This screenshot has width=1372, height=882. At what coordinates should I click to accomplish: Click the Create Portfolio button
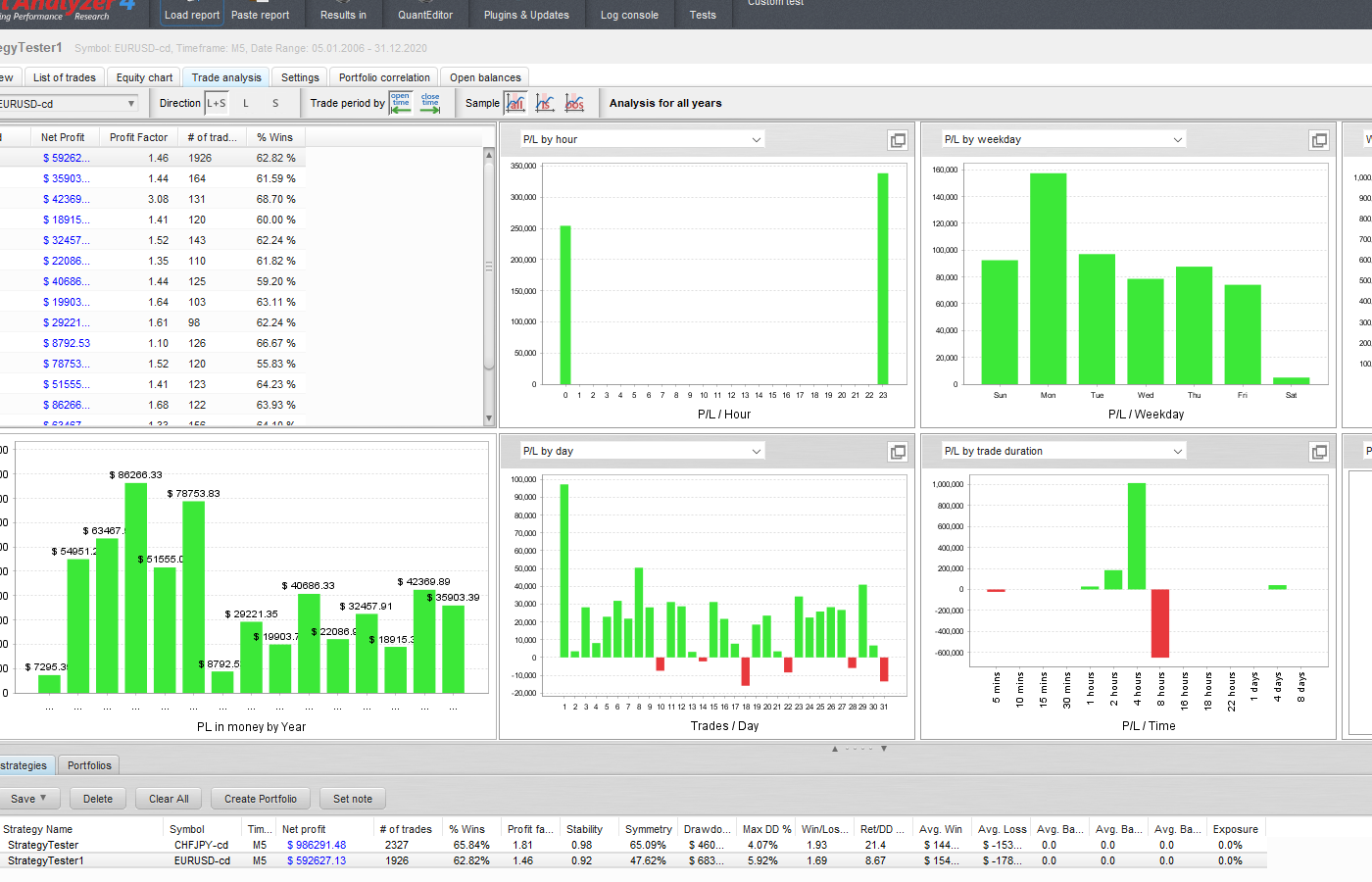tap(260, 799)
